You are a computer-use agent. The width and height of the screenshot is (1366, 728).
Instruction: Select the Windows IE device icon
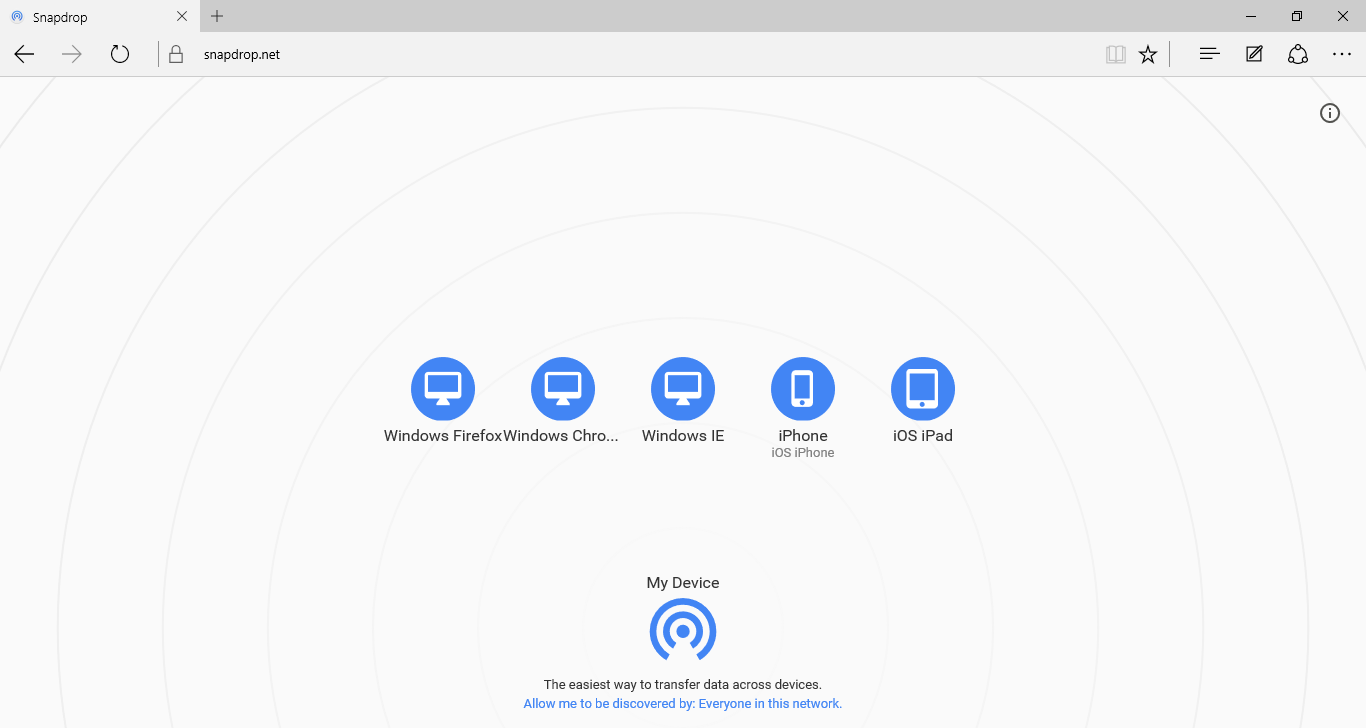[x=683, y=389]
